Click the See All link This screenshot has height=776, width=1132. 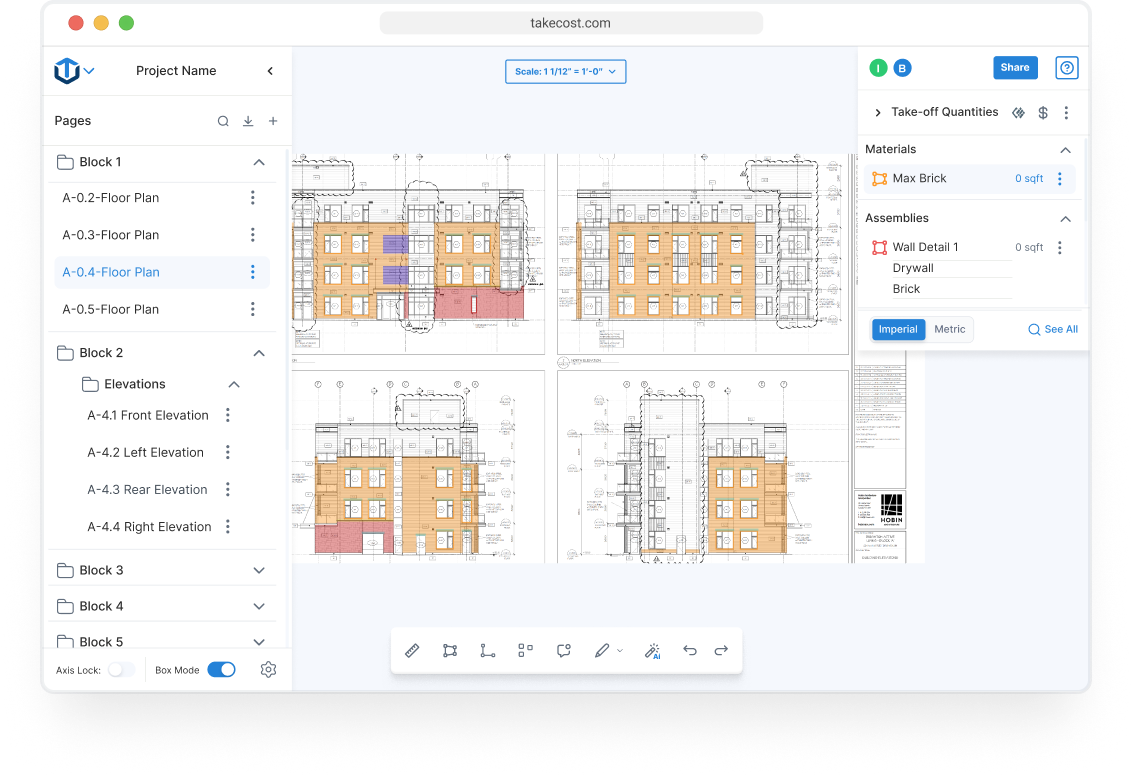point(1053,329)
